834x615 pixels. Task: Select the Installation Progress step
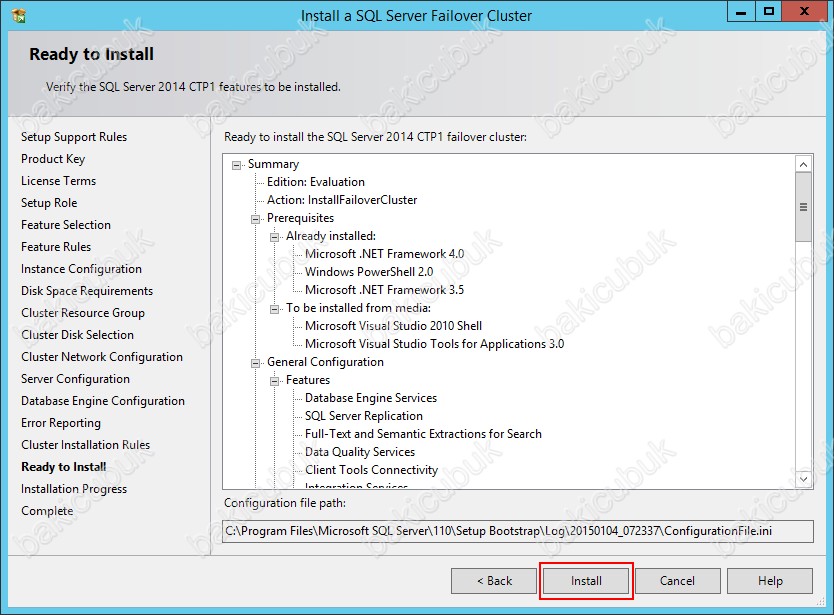[74, 489]
